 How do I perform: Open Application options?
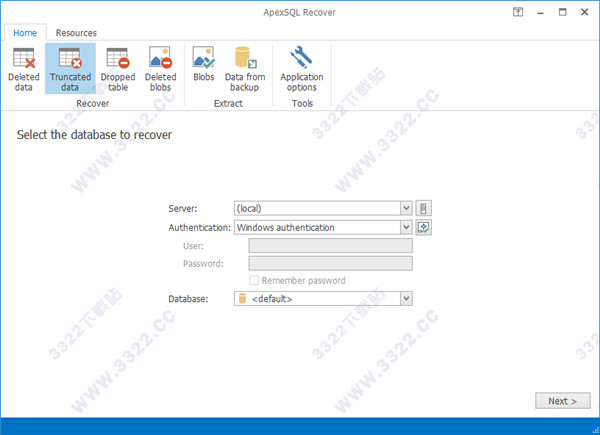pyautogui.click(x=302, y=69)
